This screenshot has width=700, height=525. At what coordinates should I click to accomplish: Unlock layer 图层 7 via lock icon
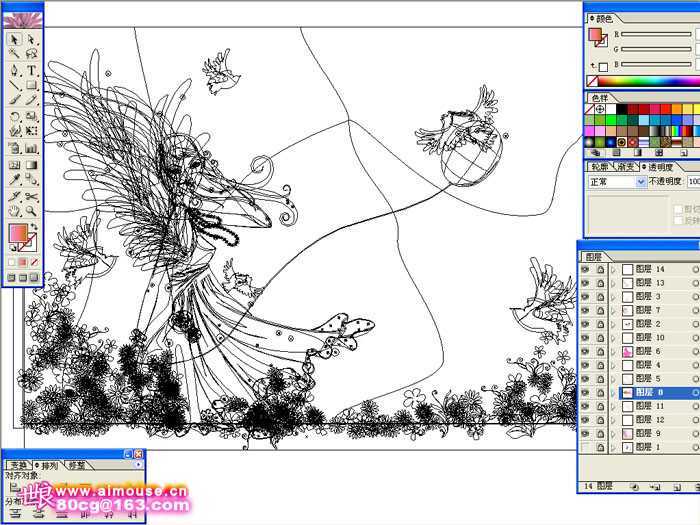(600, 310)
